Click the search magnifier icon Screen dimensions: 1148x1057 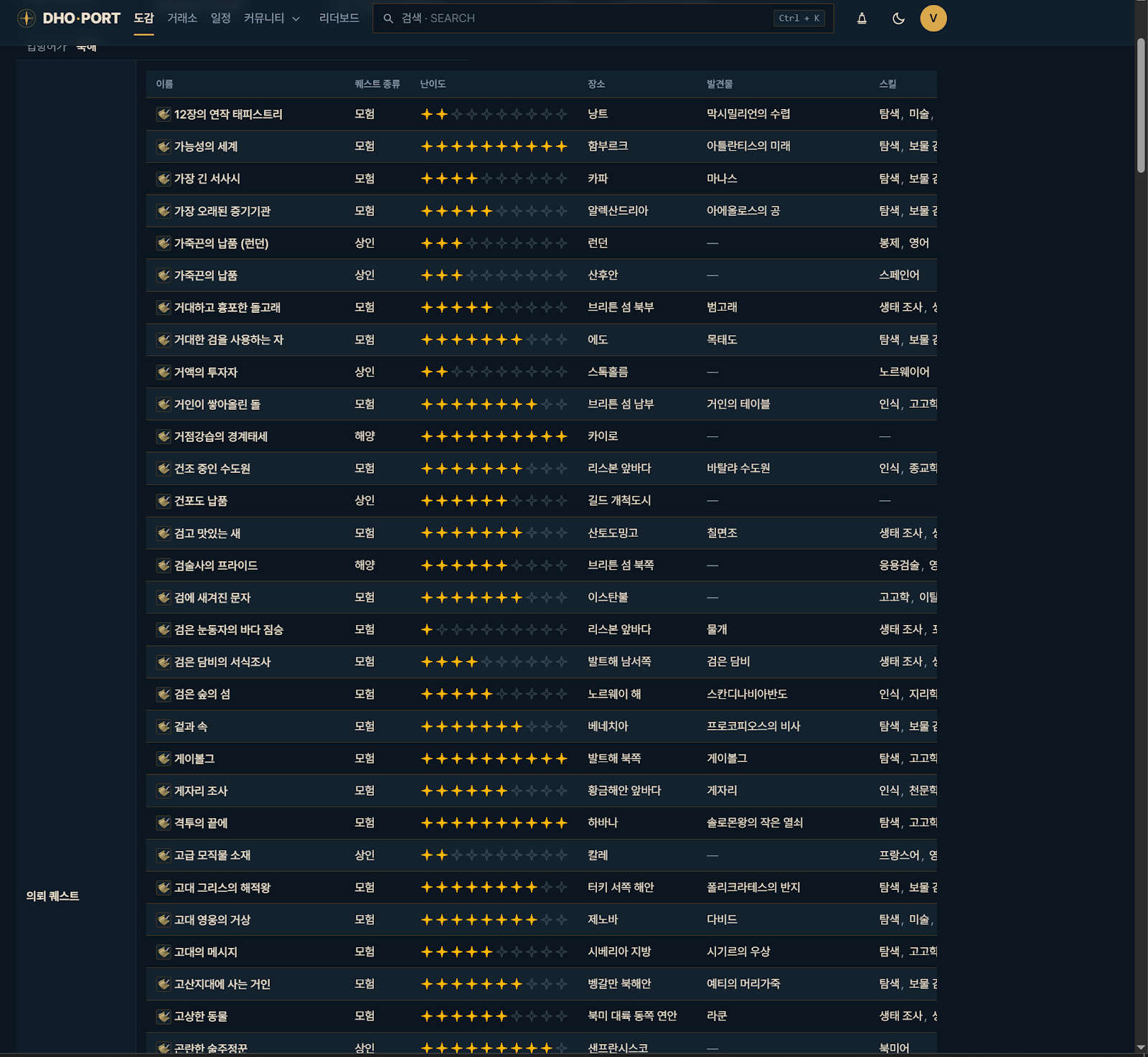(x=388, y=19)
